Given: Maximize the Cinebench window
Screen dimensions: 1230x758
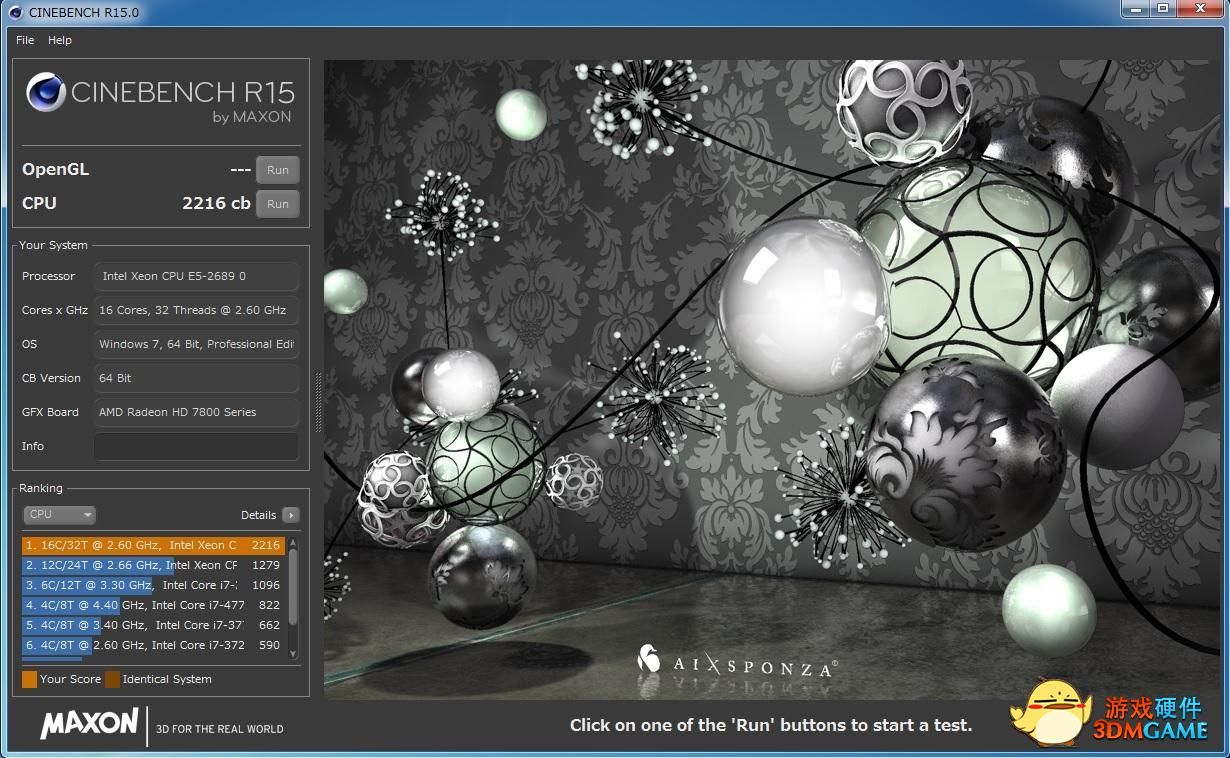Looking at the screenshot, I should [x=1162, y=9].
